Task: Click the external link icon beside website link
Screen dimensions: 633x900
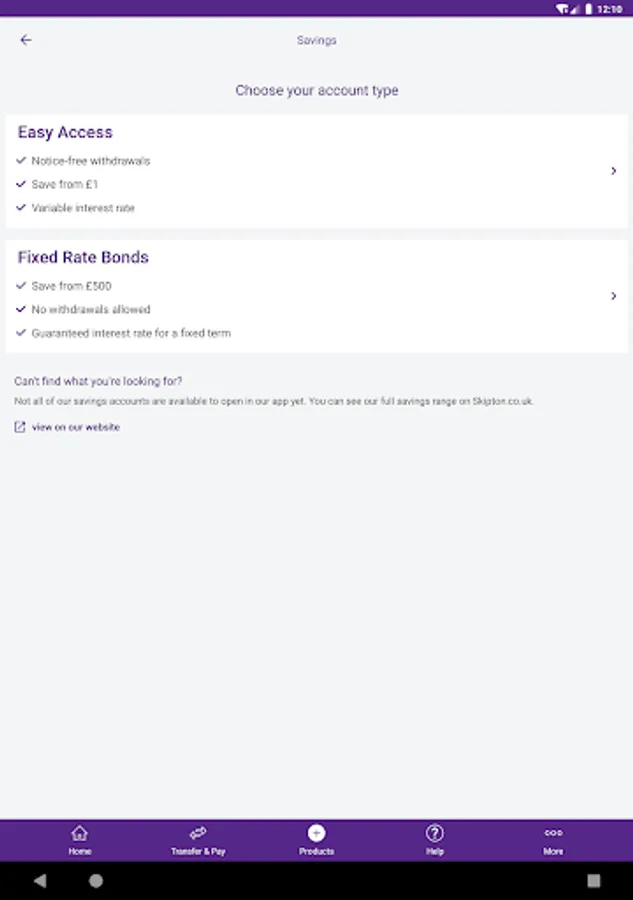Action: [x=20, y=427]
